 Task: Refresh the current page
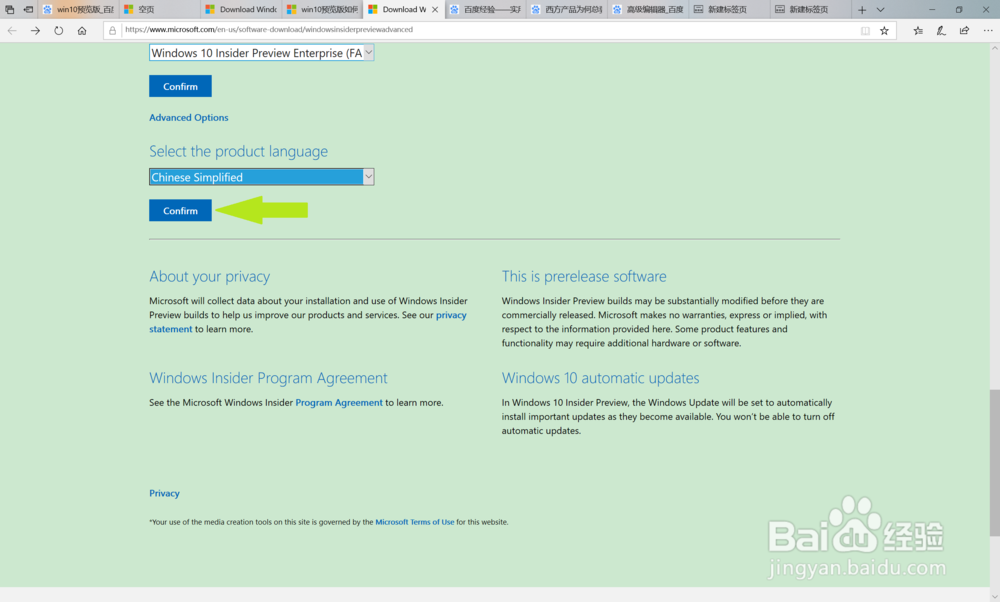[x=59, y=31]
